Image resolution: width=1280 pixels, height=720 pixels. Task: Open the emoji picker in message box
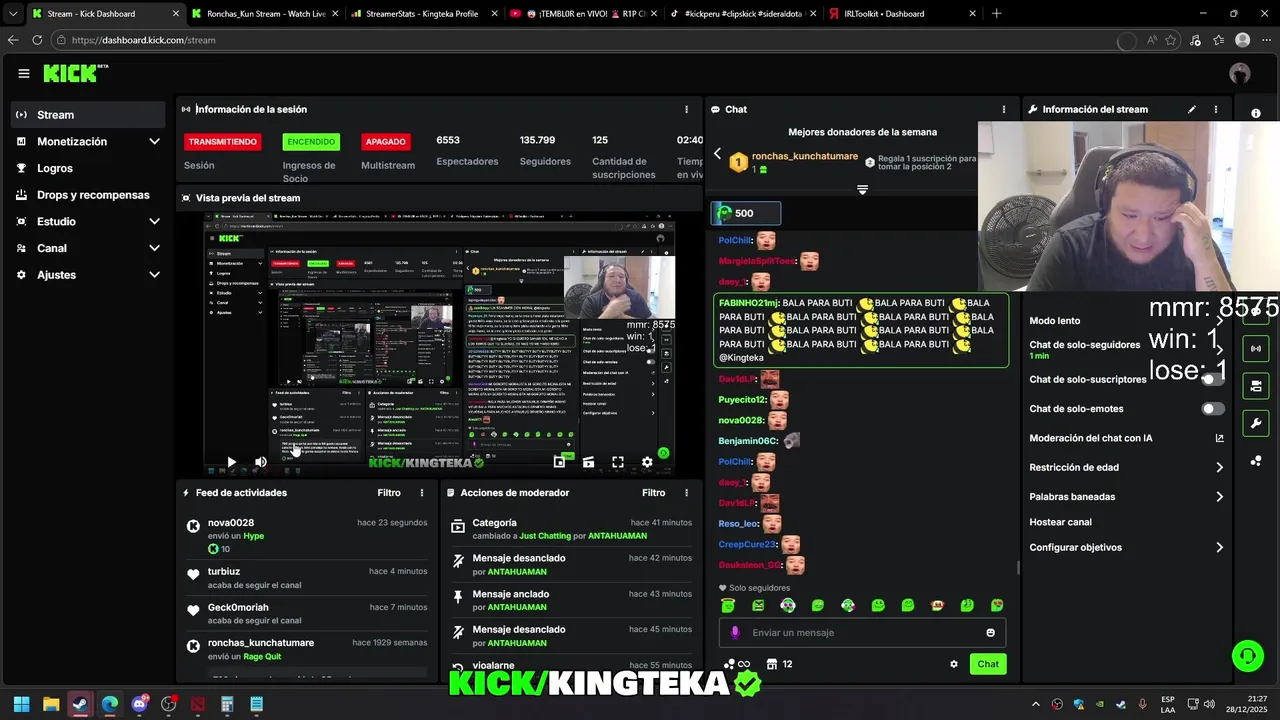pyautogui.click(x=991, y=633)
